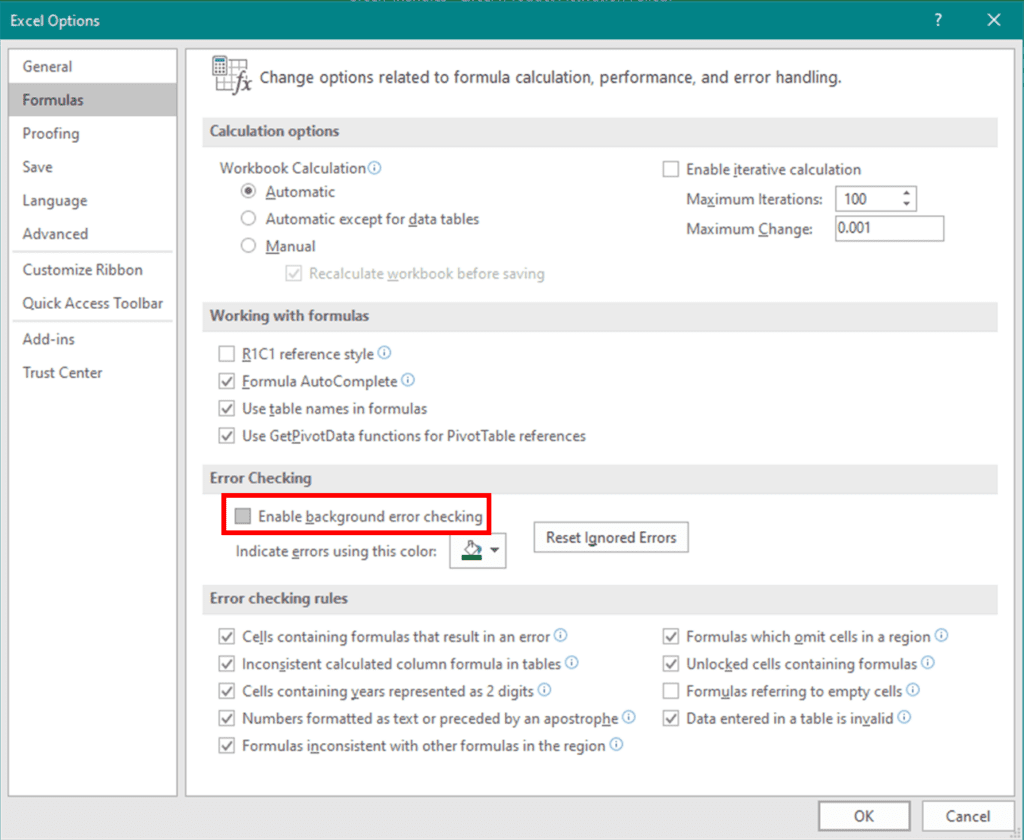Pick the error indicator color swatch
The height and width of the screenshot is (840, 1024).
tap(470, 551)
